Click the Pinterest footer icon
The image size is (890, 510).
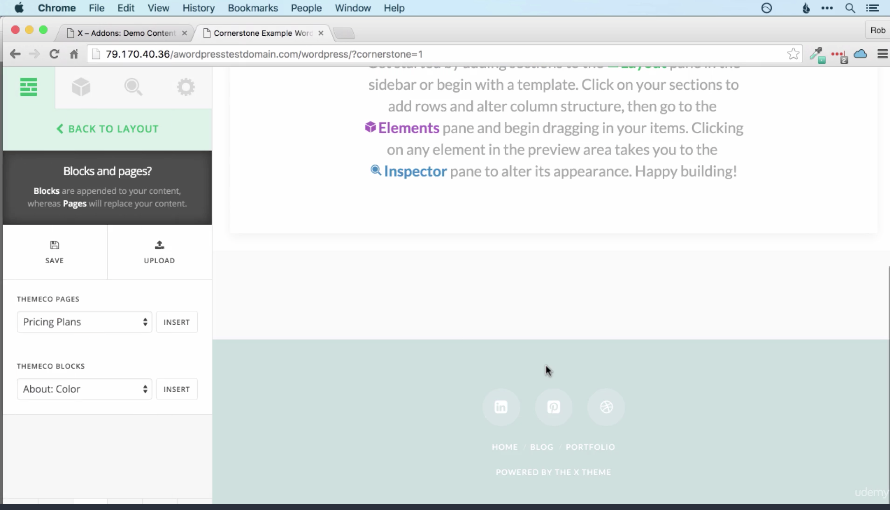553,407
